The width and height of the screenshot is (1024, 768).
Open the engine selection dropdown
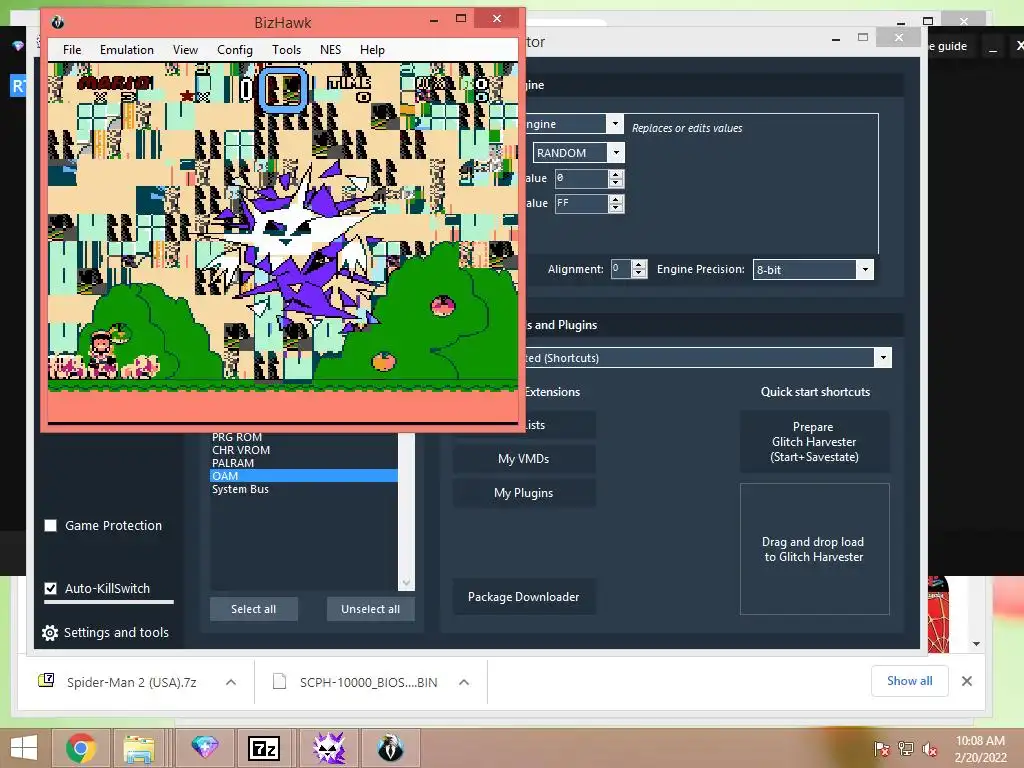[x=614, y=123]
